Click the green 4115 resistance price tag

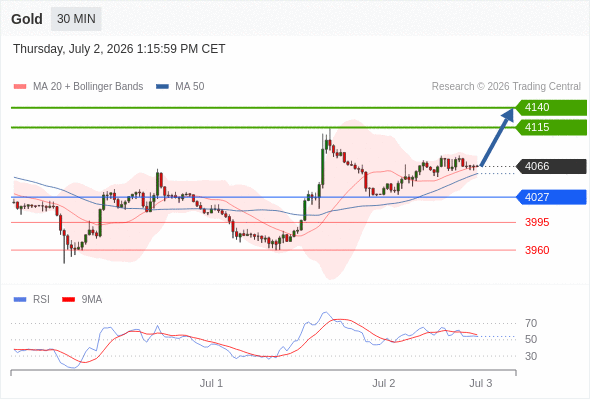pyautogui.click(x=551, y=128)
